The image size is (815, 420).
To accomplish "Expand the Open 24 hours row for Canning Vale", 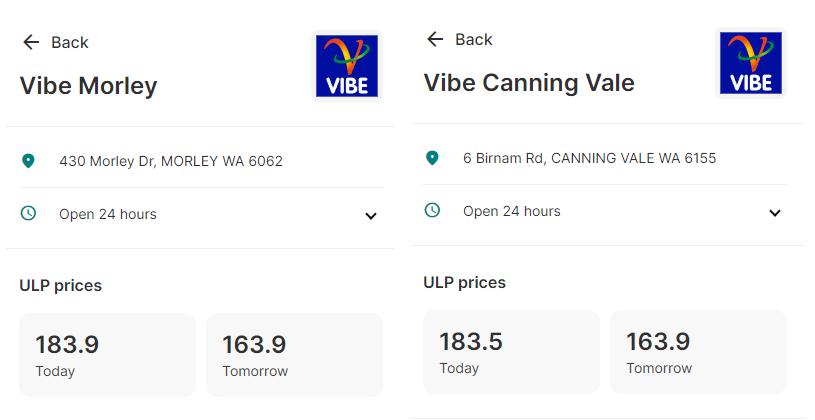I will coord(604,211).
